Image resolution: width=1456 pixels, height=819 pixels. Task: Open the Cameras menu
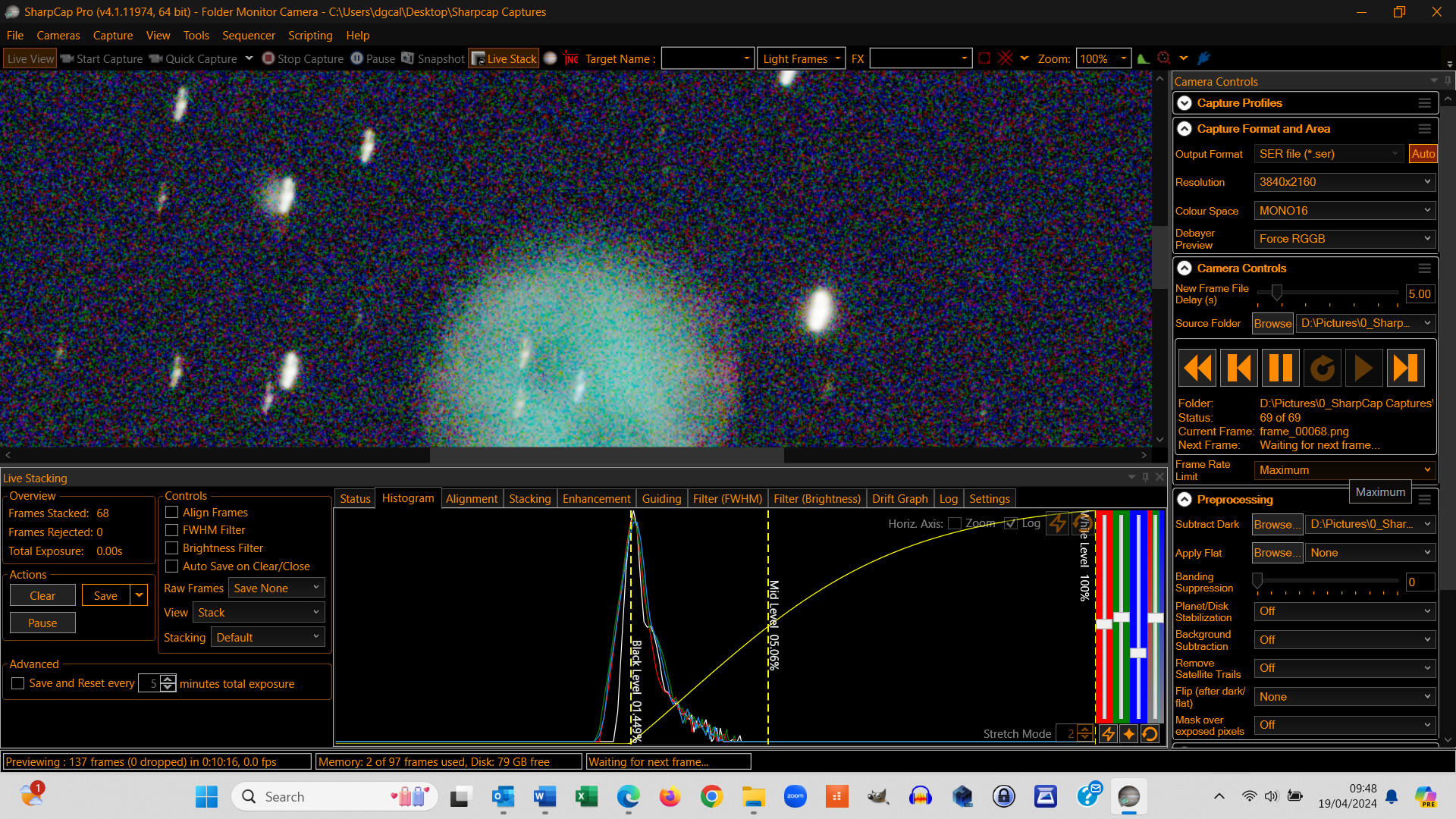pos(58,36)
